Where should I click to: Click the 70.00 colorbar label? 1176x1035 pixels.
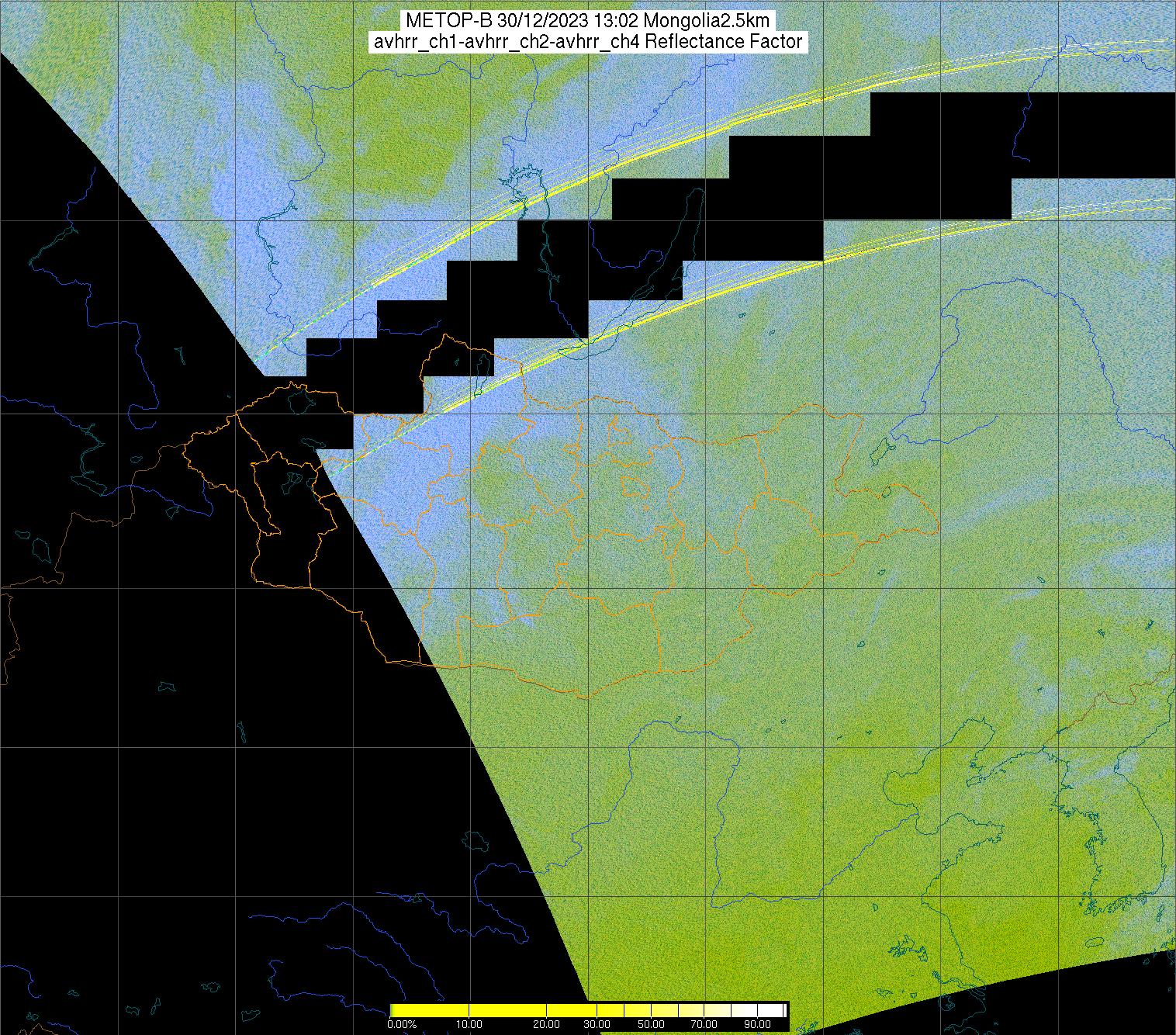click(704, 1024)
